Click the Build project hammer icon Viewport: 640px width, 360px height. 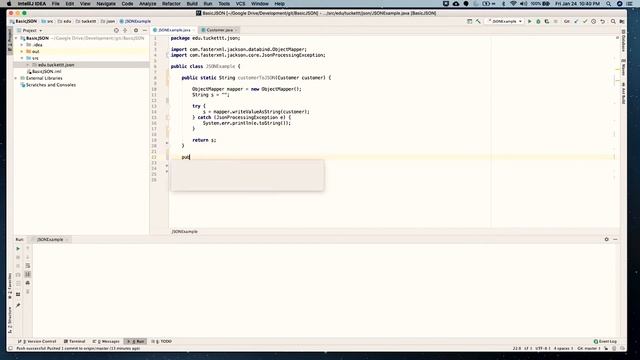478,21
